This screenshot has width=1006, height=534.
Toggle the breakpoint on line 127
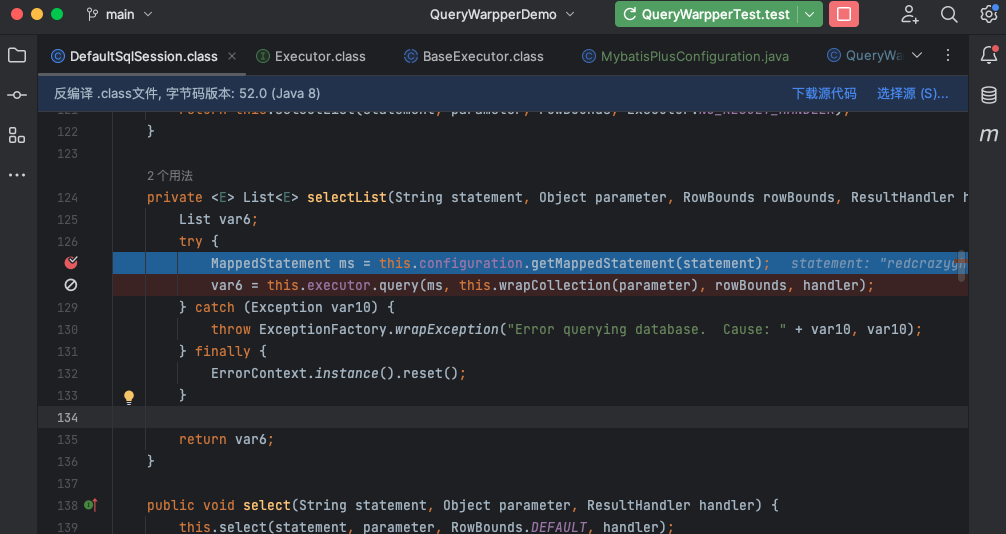click(71, 263)
